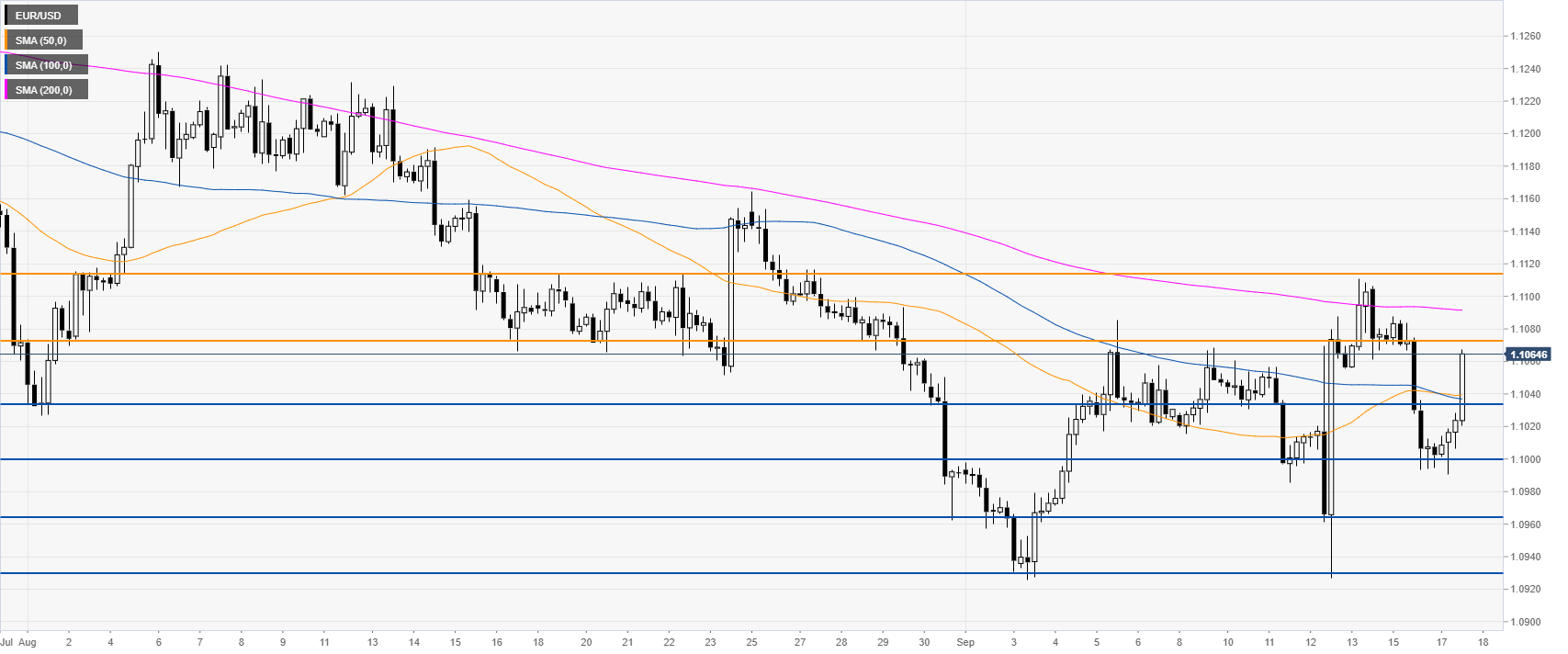1568x654 pixels.
Task: Click the current price tag 1.10646
Action: click(x=1529, y=355)
